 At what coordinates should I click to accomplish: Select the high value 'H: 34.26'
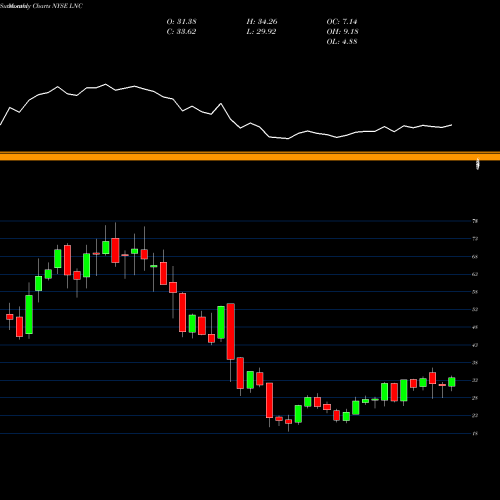click(x=262, y=21)
